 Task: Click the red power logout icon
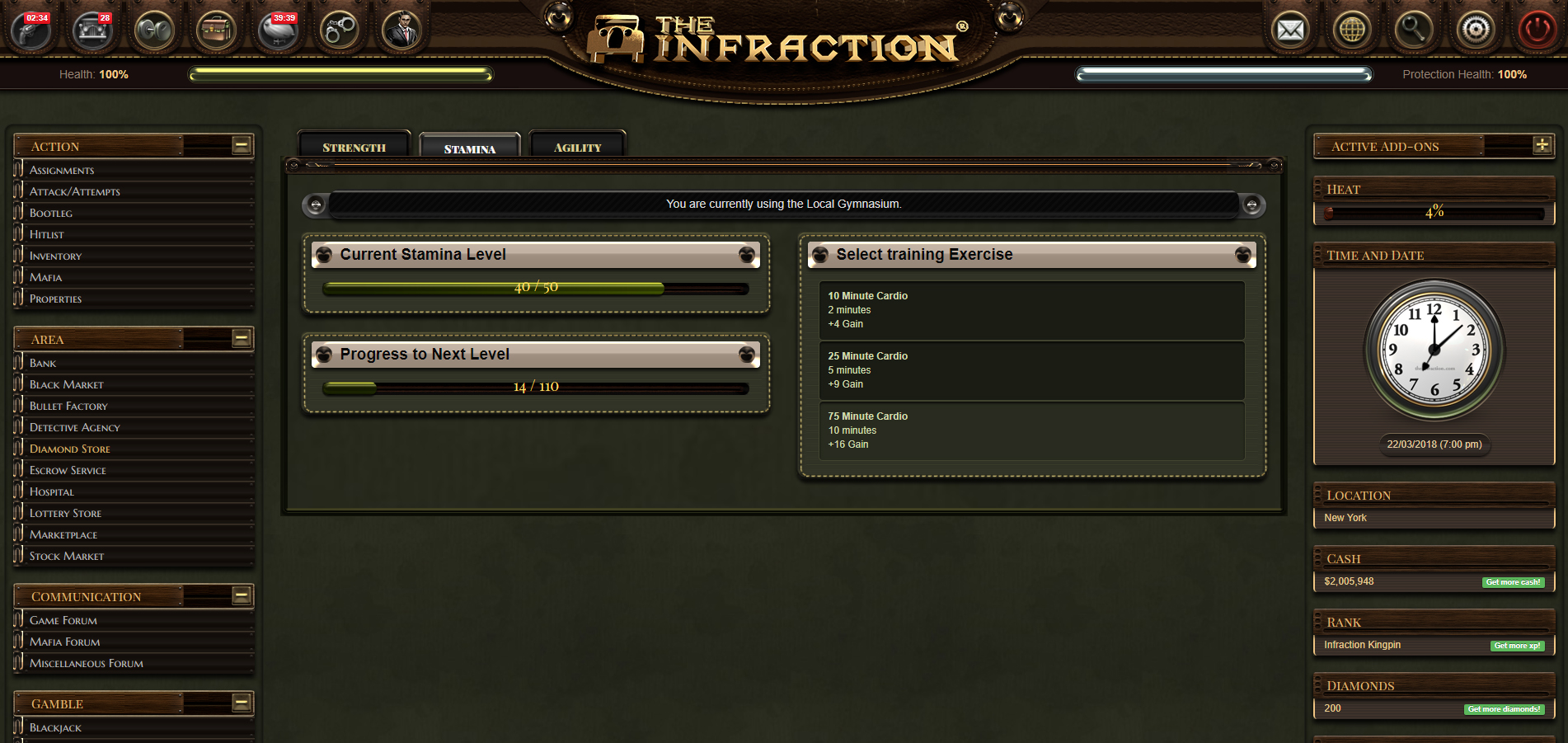[x=1537, y=31]
